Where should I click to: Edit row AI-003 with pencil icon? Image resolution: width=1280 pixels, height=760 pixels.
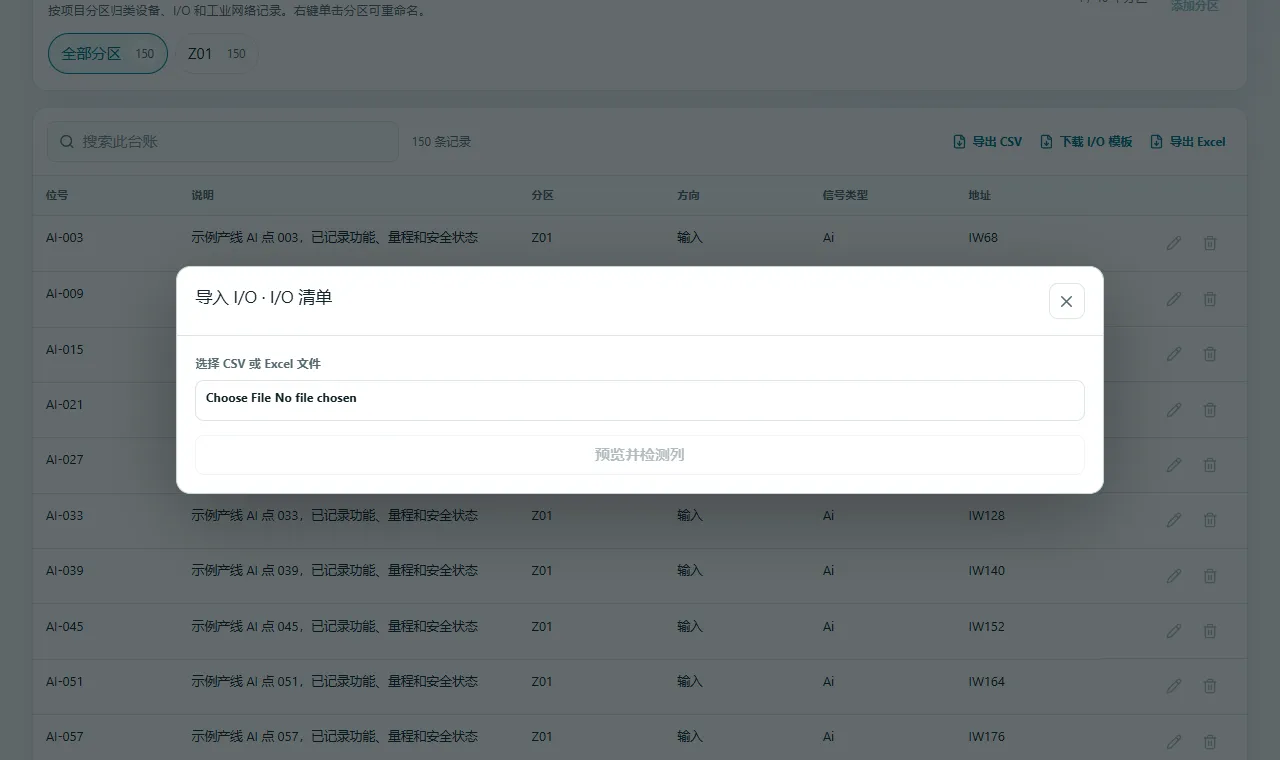pos(1174,243)
